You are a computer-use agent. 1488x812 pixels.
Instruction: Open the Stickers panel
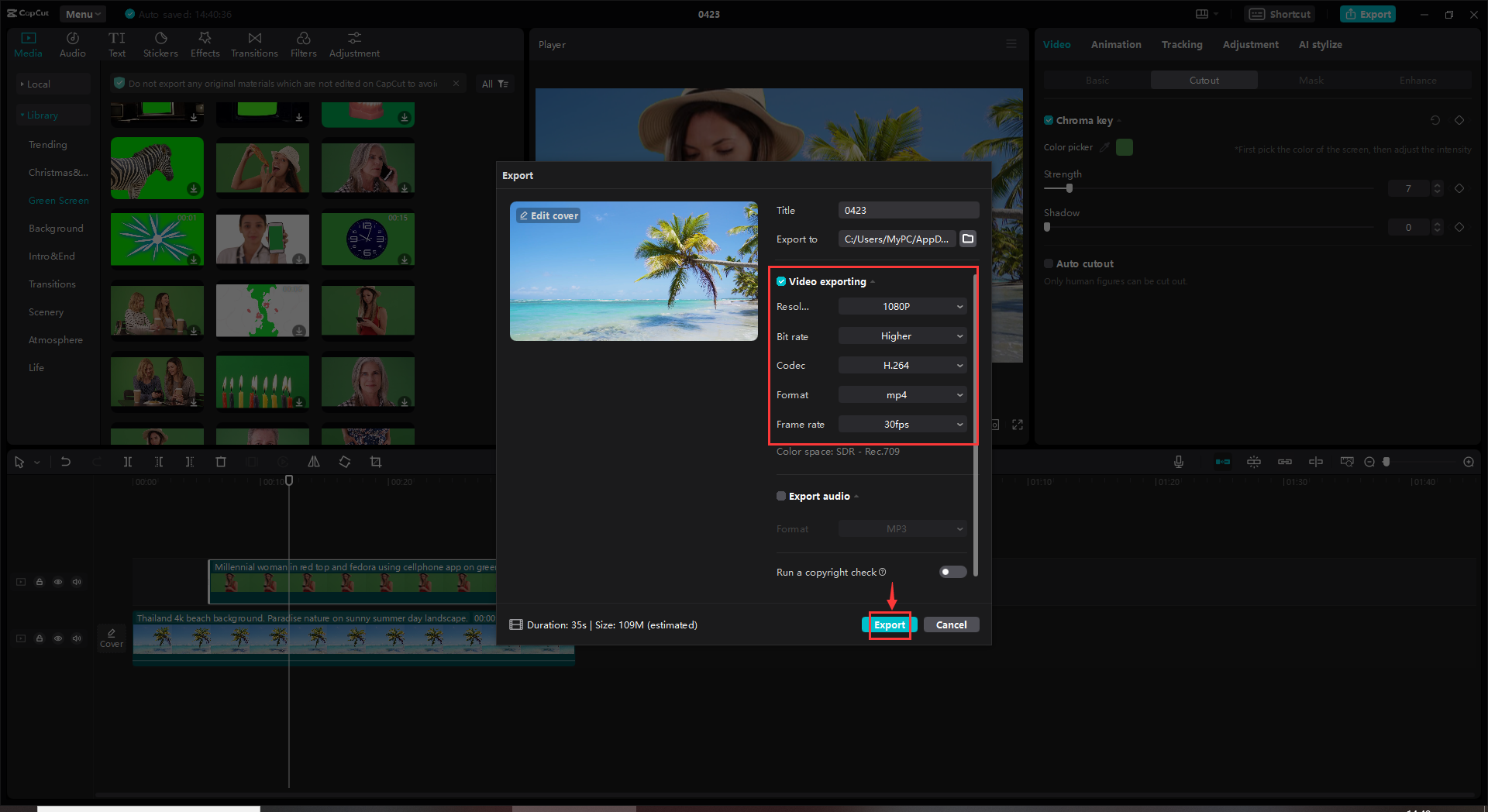click(x=160, y=43)
